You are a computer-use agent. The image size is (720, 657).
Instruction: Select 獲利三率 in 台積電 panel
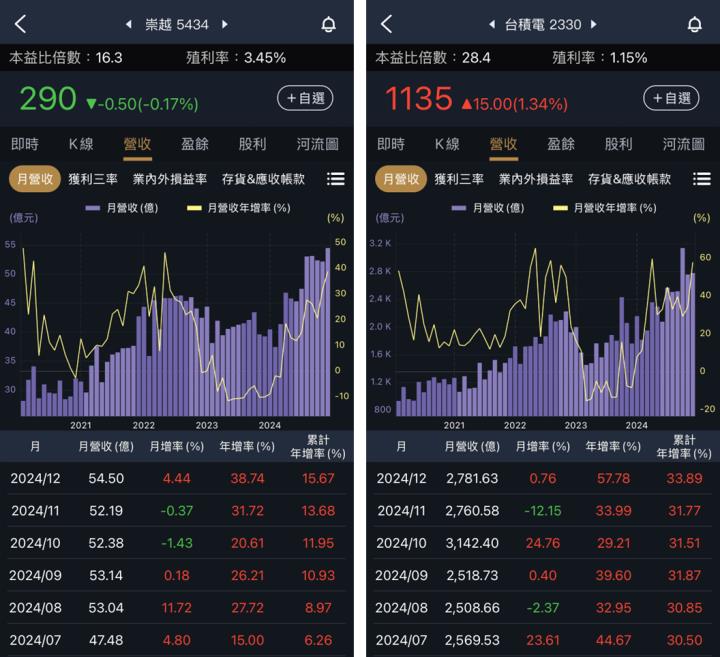[459, 179]
